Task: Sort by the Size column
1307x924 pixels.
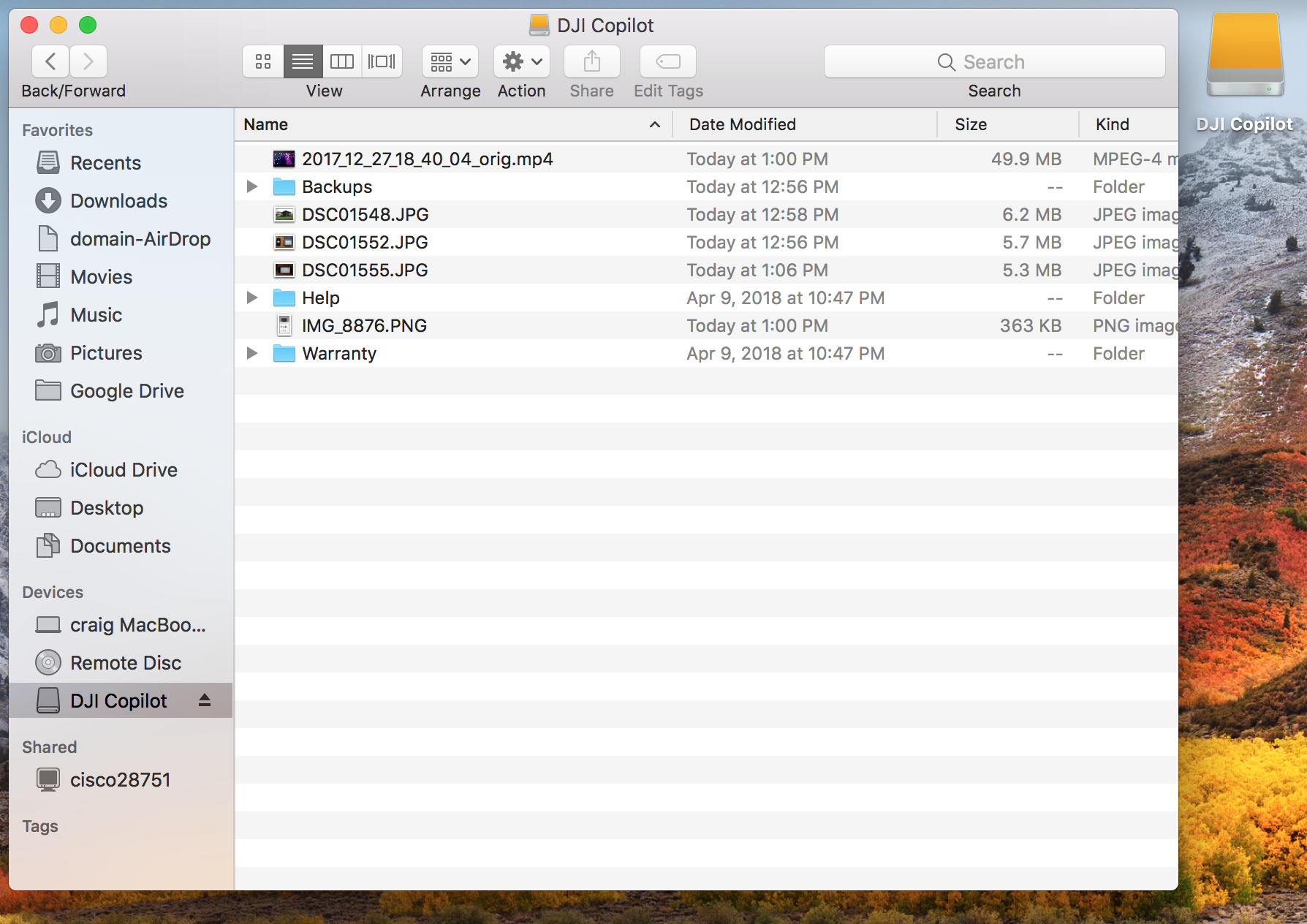Action: tap(1008, 124)
